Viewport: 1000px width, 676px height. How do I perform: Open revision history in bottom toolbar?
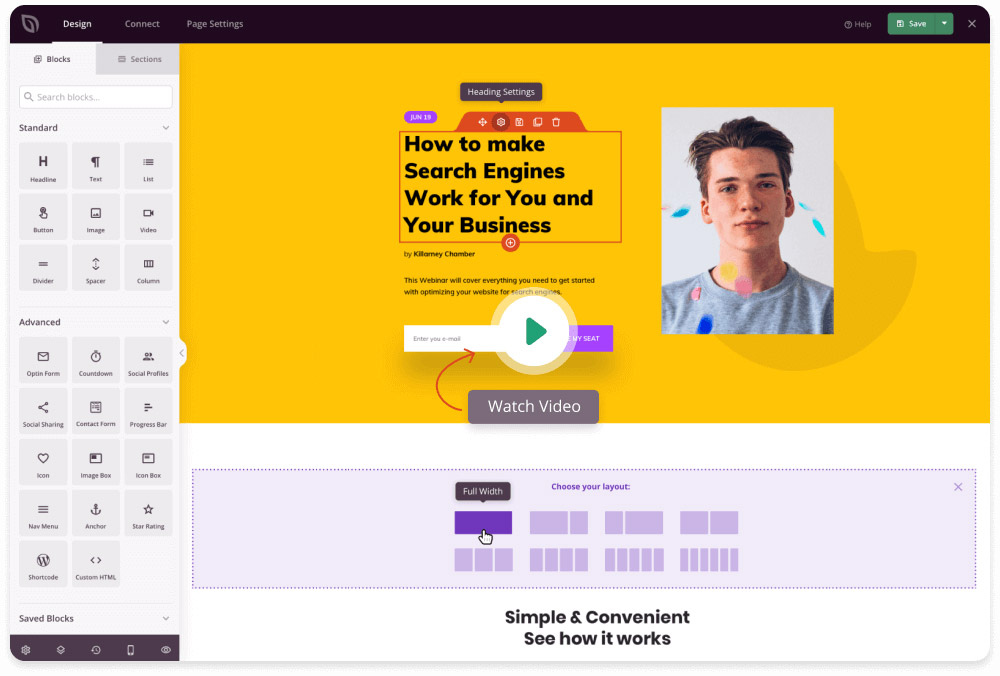coord(96,650)
